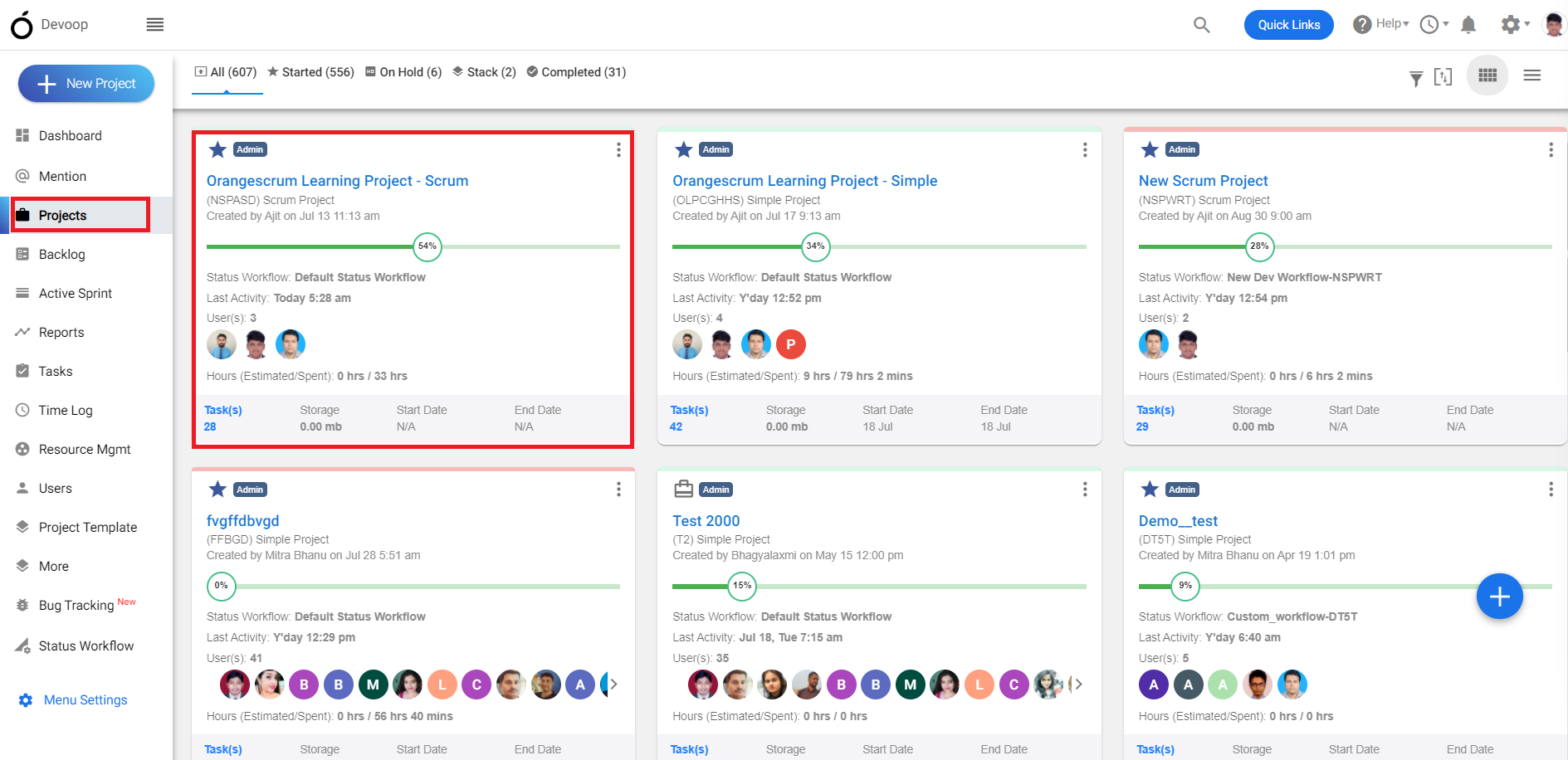The width and height of the screenshot is (1568, 760).
Task: Click the Time Log clock icon
Action: [22, 410]
